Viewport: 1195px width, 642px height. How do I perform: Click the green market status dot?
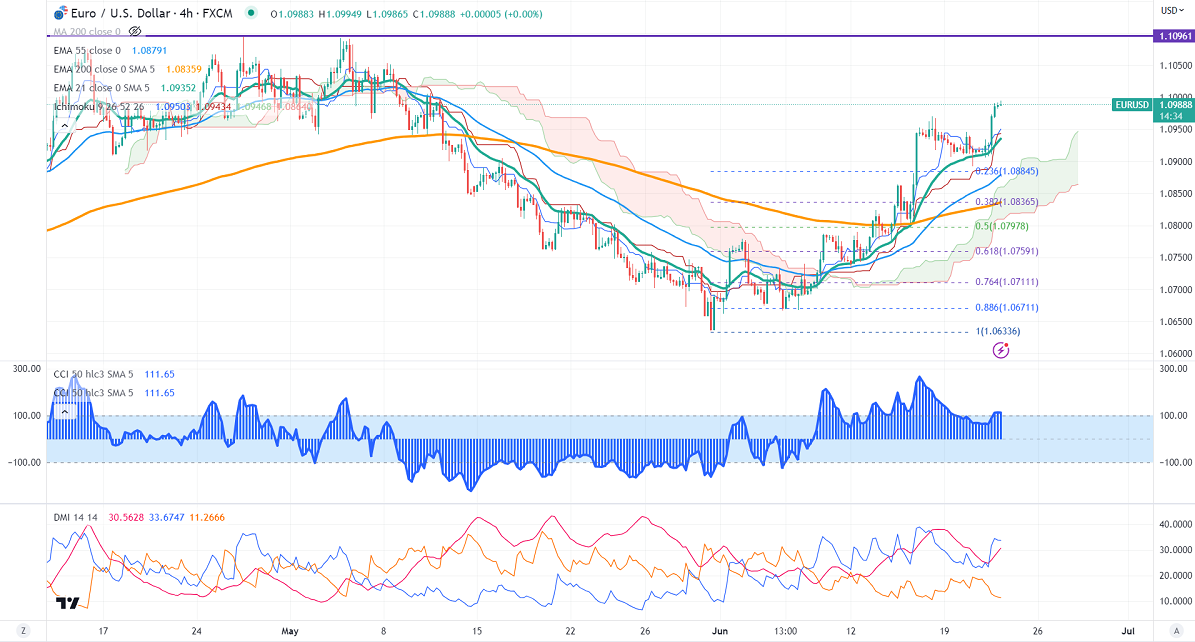(x=251, y=13)
